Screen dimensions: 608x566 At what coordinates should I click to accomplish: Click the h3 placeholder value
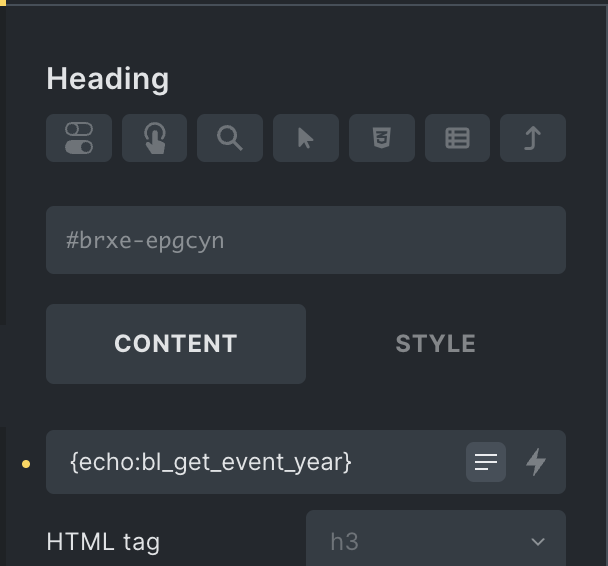tap(344, 541)
